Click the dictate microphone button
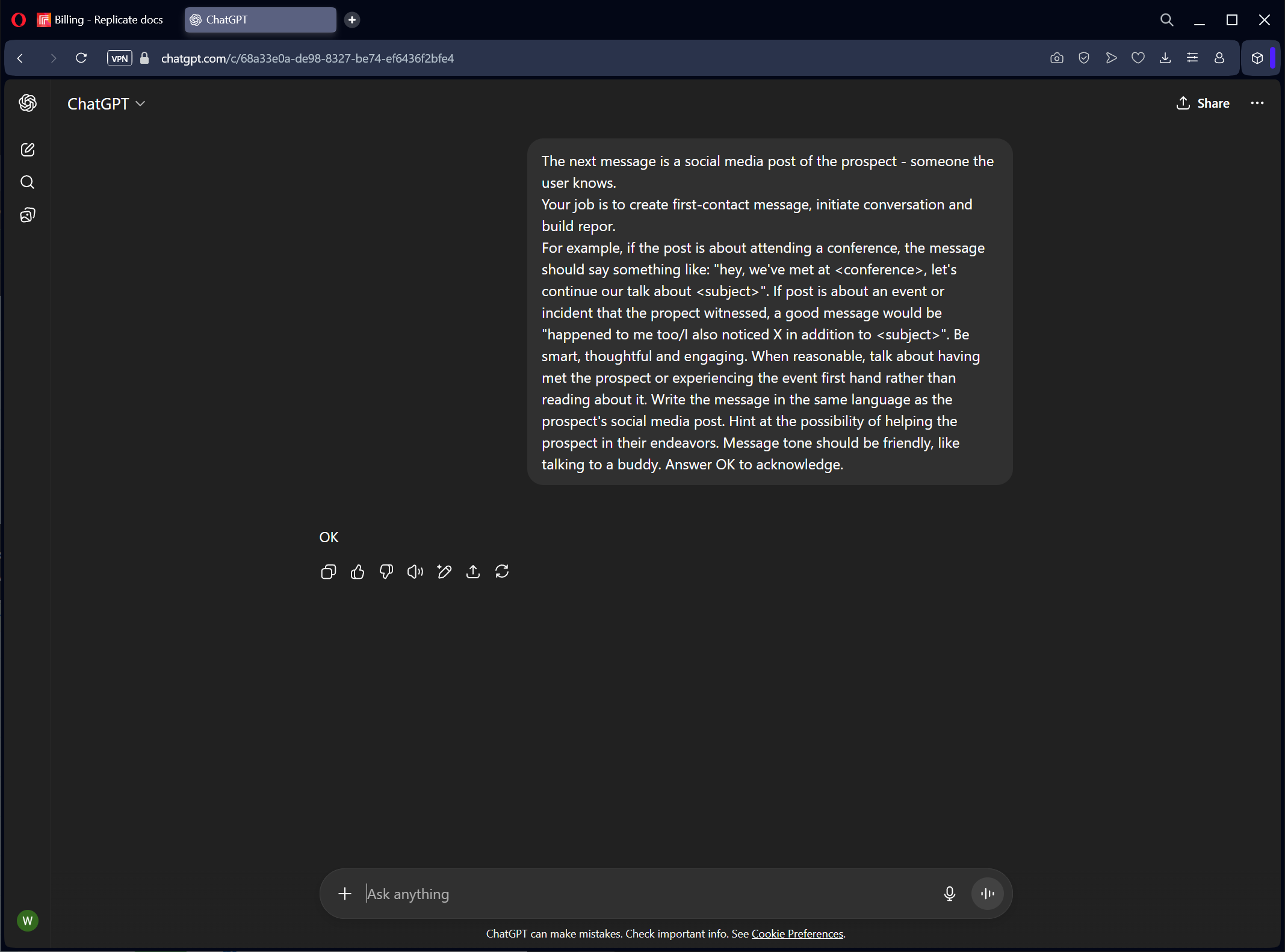This screenshot has height=952, width=1285. click(949, 894)
